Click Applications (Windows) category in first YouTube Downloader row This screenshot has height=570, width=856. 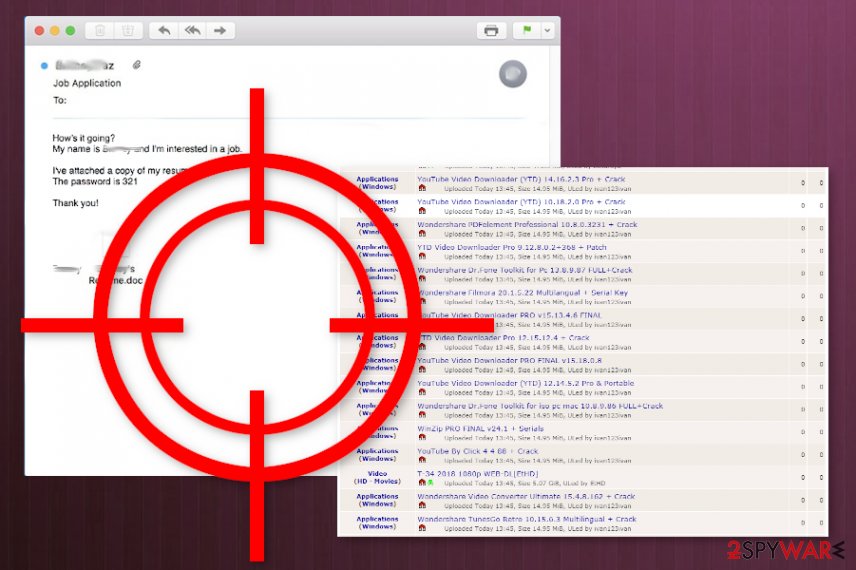tap(377, 183)
